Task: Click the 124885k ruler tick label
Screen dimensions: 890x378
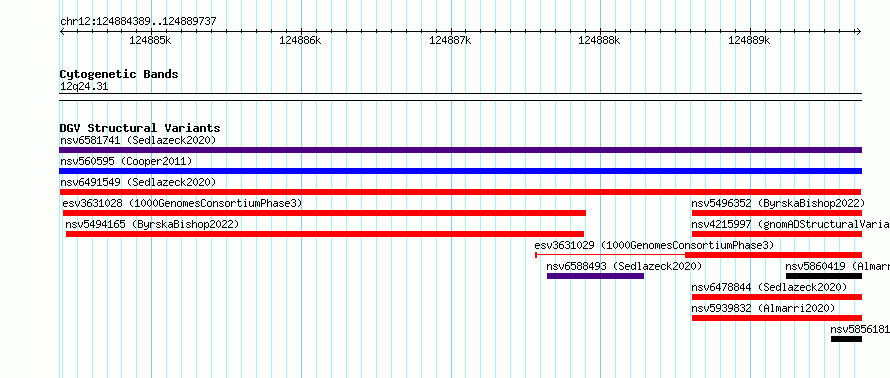Action: (x=150, y=40)
